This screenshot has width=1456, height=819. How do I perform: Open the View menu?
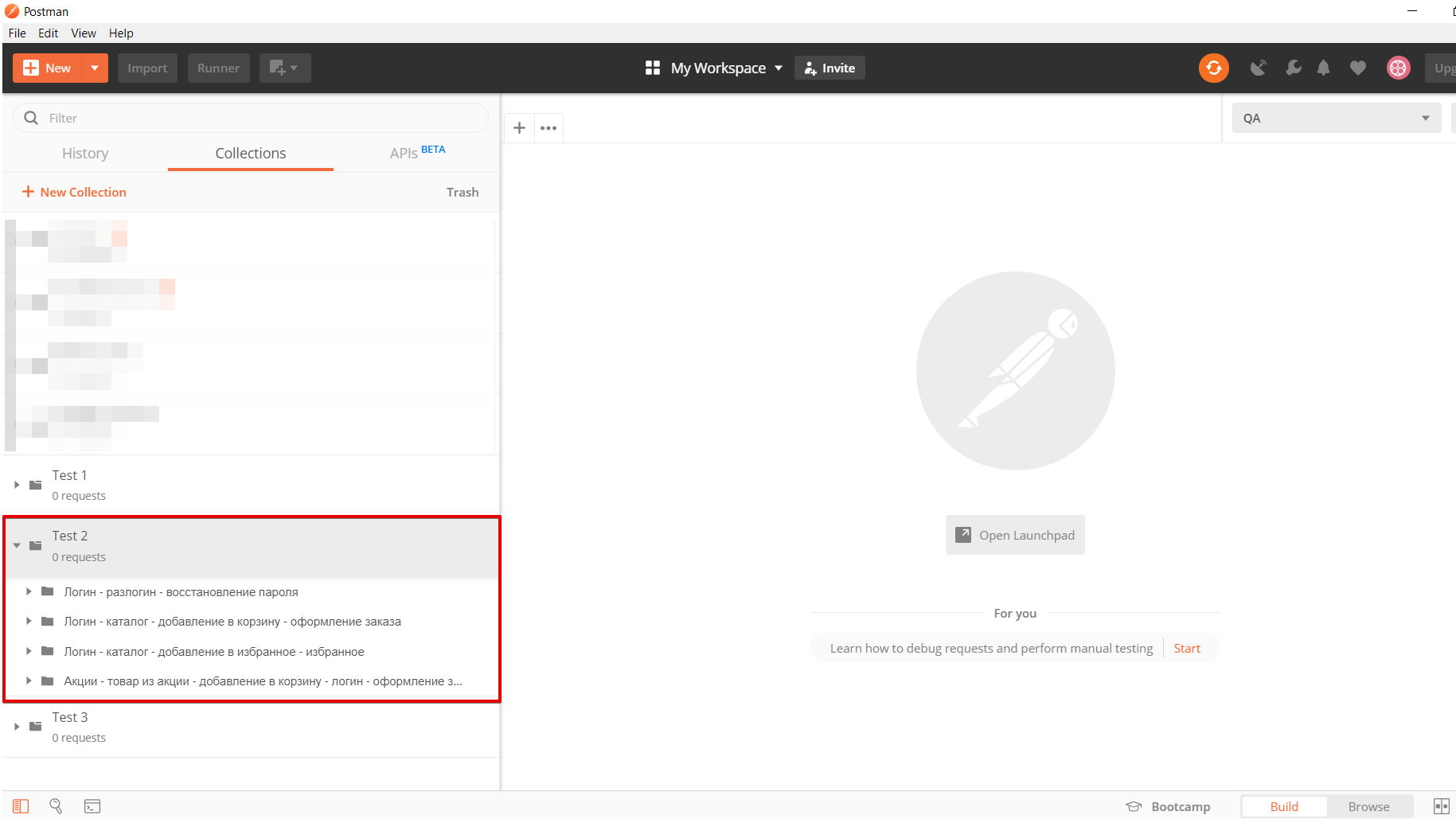[84, 33]
